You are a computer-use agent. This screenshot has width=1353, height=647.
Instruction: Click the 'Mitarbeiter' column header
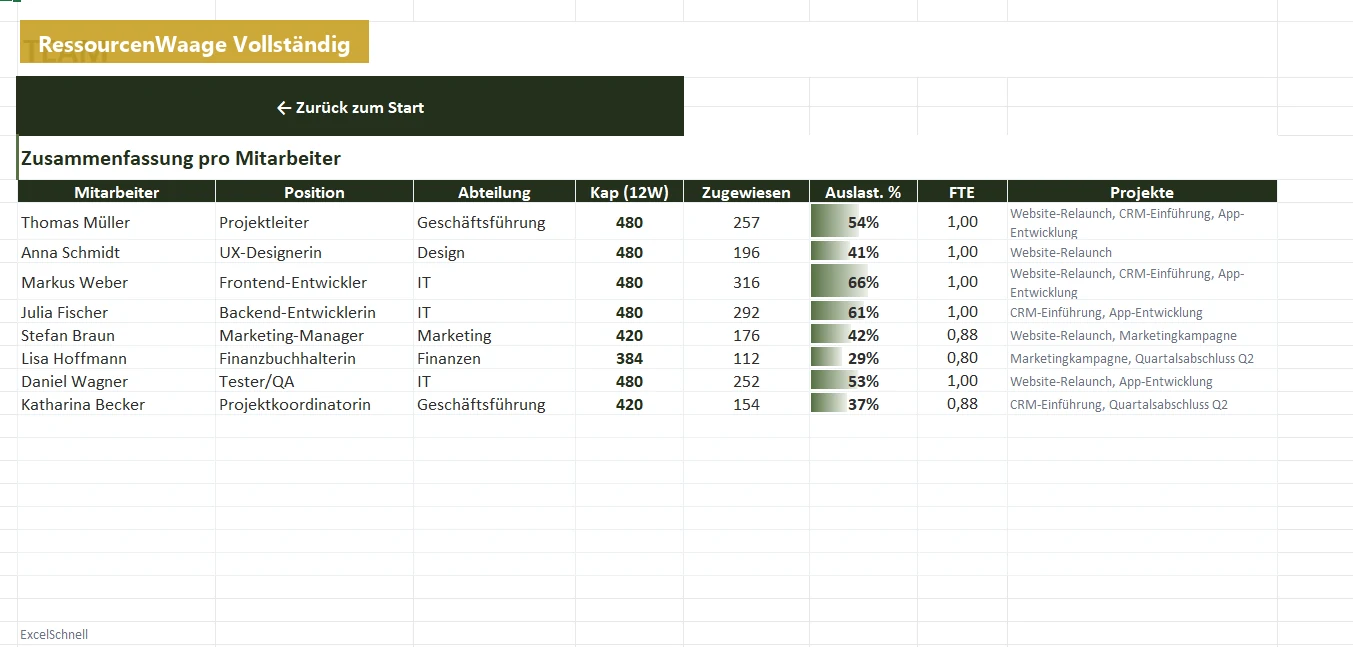[117, 192]
